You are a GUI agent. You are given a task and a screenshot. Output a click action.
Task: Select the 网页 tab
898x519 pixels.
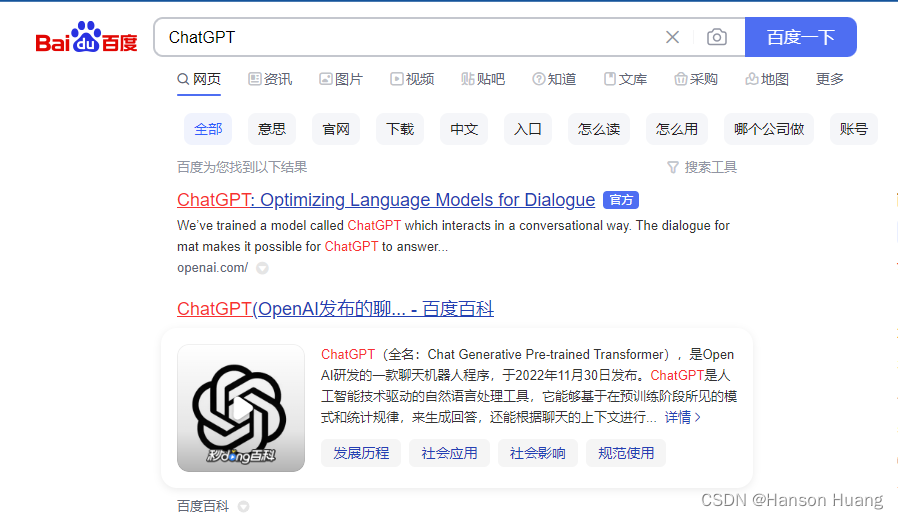pos(199,79)
